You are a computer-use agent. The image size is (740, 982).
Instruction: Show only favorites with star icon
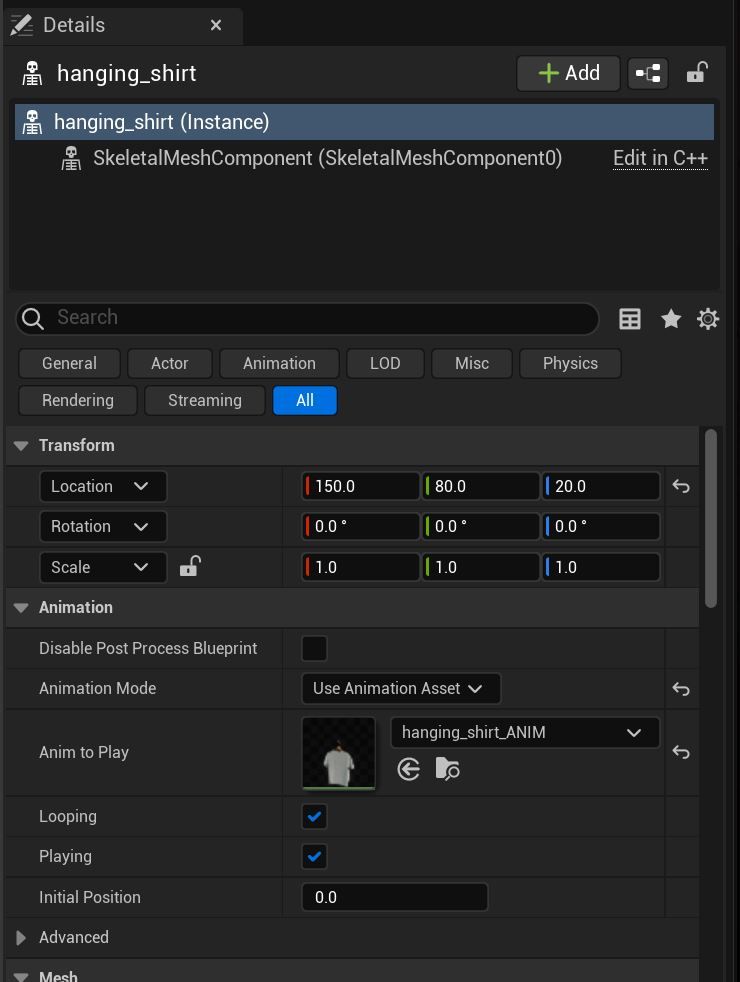671,319
